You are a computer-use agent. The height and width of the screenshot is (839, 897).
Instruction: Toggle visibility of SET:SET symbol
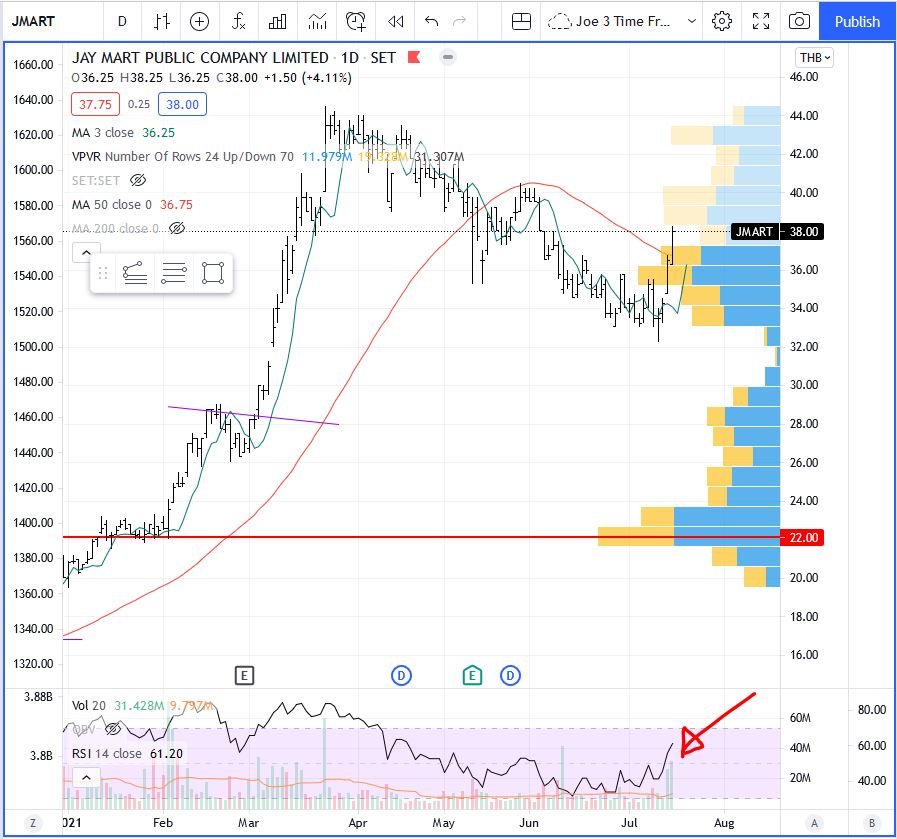tap(138, 180)
